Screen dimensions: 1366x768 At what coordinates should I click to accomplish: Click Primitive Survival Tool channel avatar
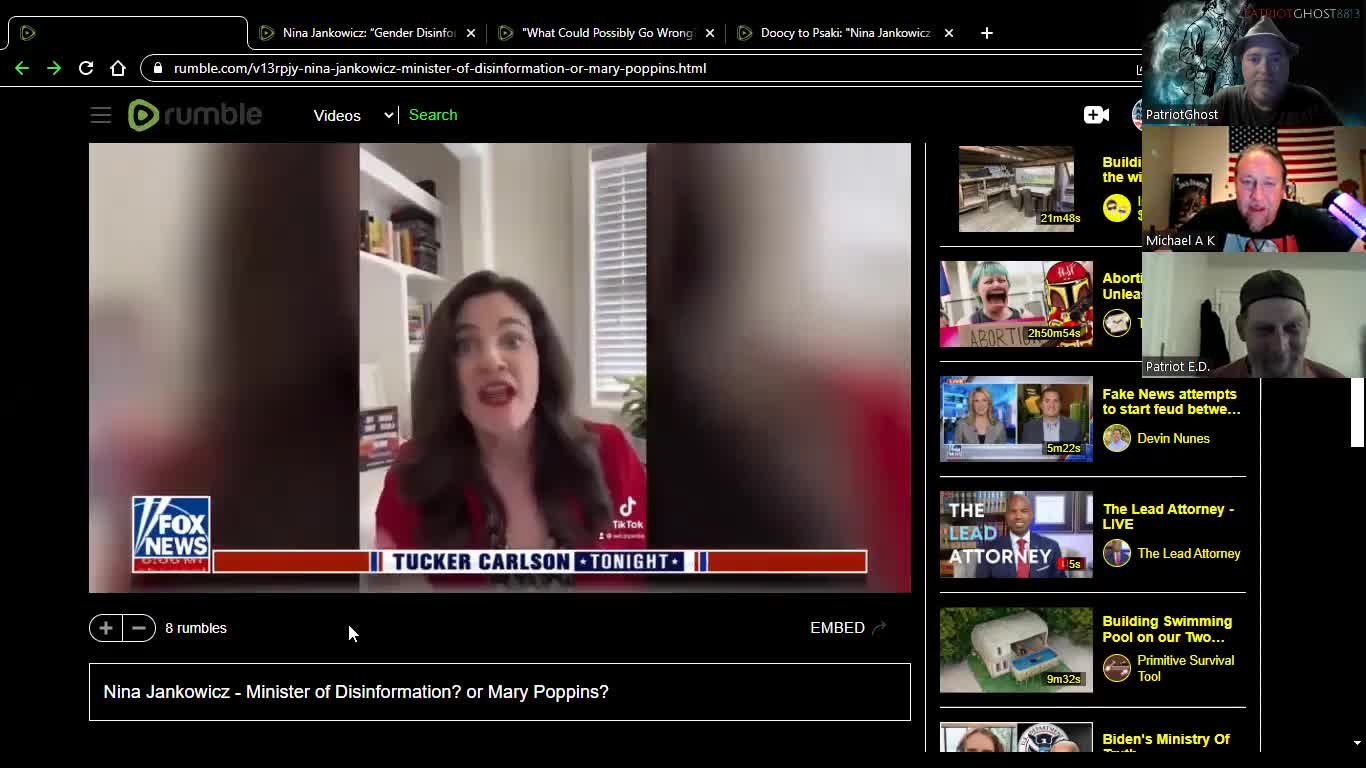coord(1116,667)
